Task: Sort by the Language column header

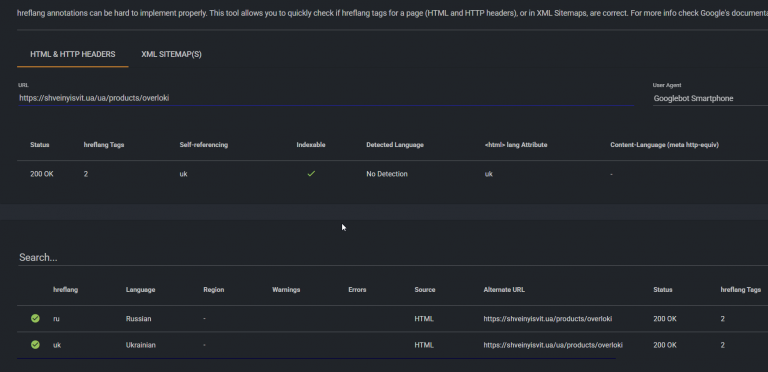Action: [141, 290]
